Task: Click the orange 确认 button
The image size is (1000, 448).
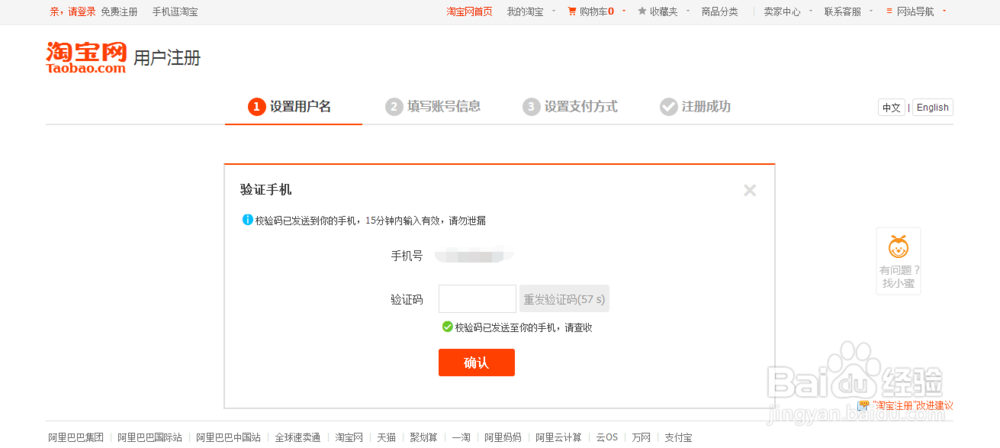Action: [476, 362]
